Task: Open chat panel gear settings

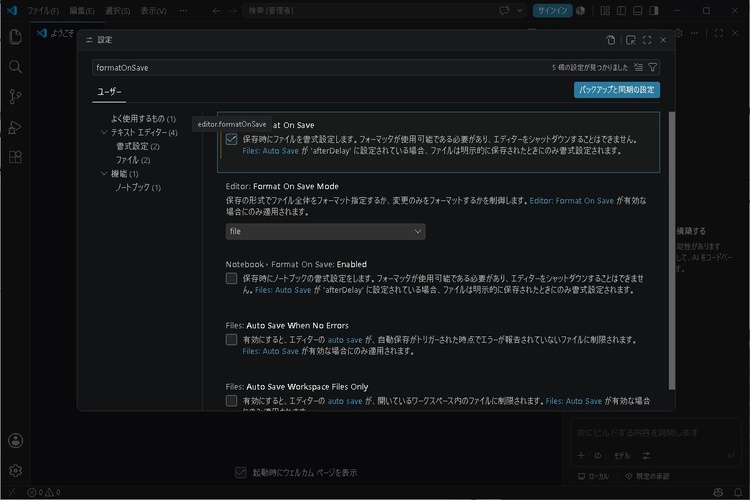Action: pyautogui.click(x=678, y=33)
